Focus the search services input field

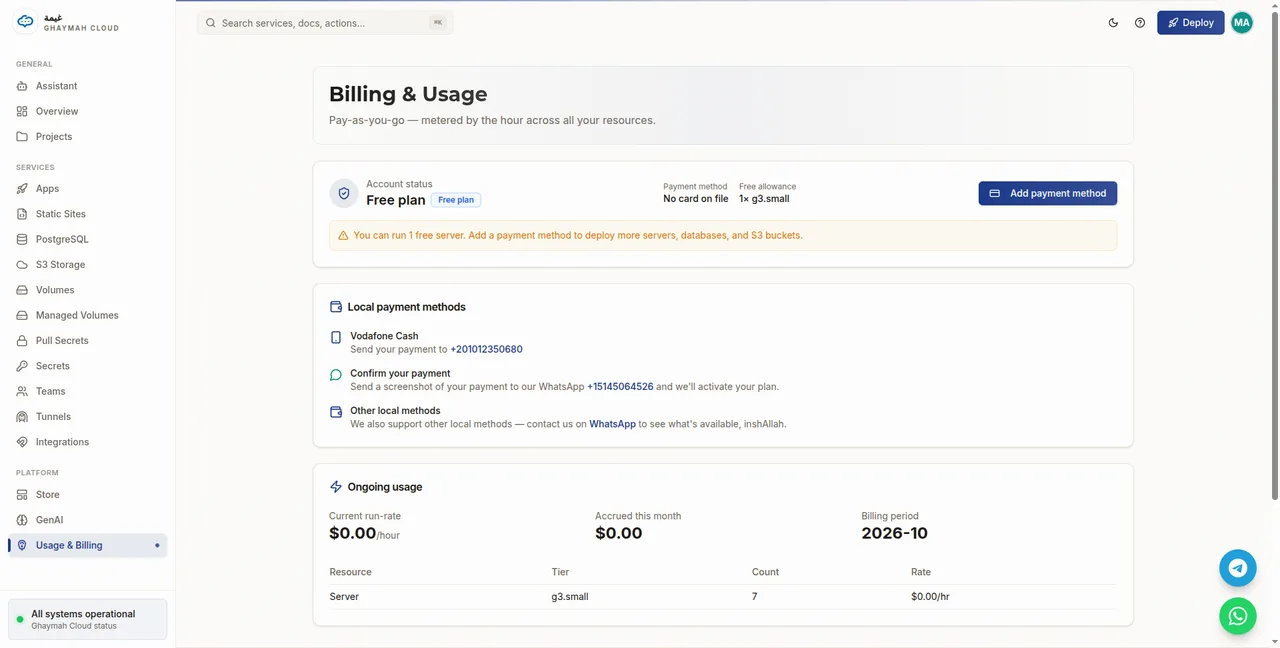(325, 22)
